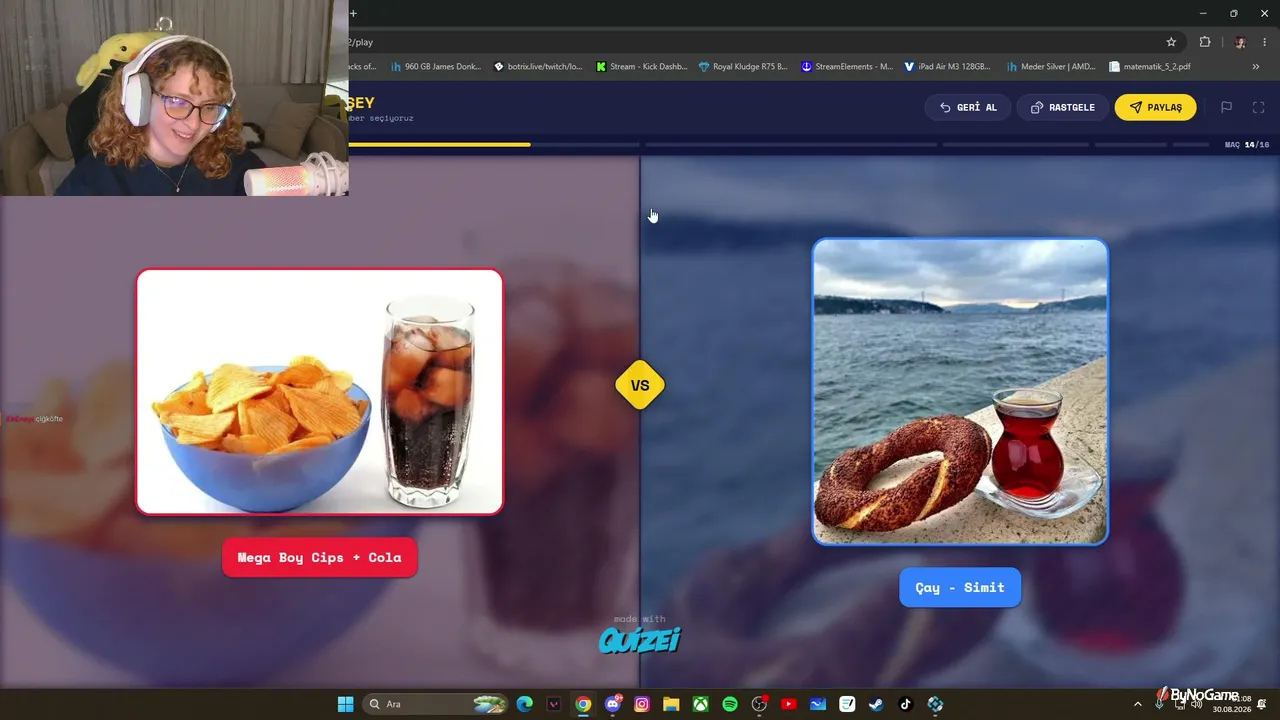
Task: Open Stream - Kick Dashboard bookmark
Action: point(641,67)
